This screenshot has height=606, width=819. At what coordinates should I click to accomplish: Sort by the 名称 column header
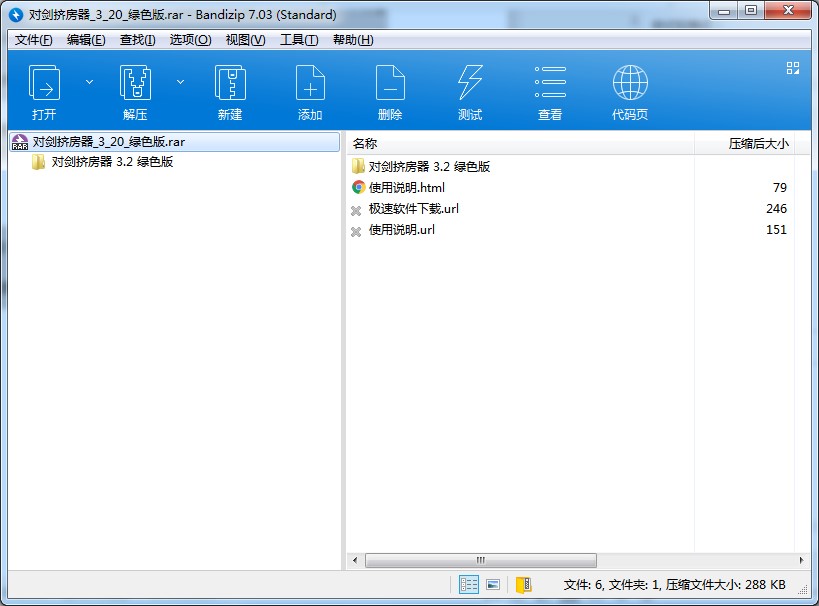(x=520, y=143)
